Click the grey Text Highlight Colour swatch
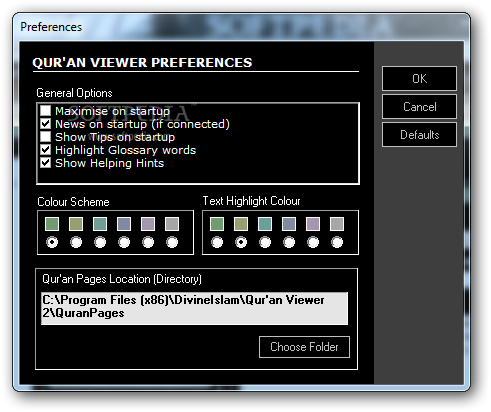The width and height of the screenshot is (491, 412). (337, 224)
